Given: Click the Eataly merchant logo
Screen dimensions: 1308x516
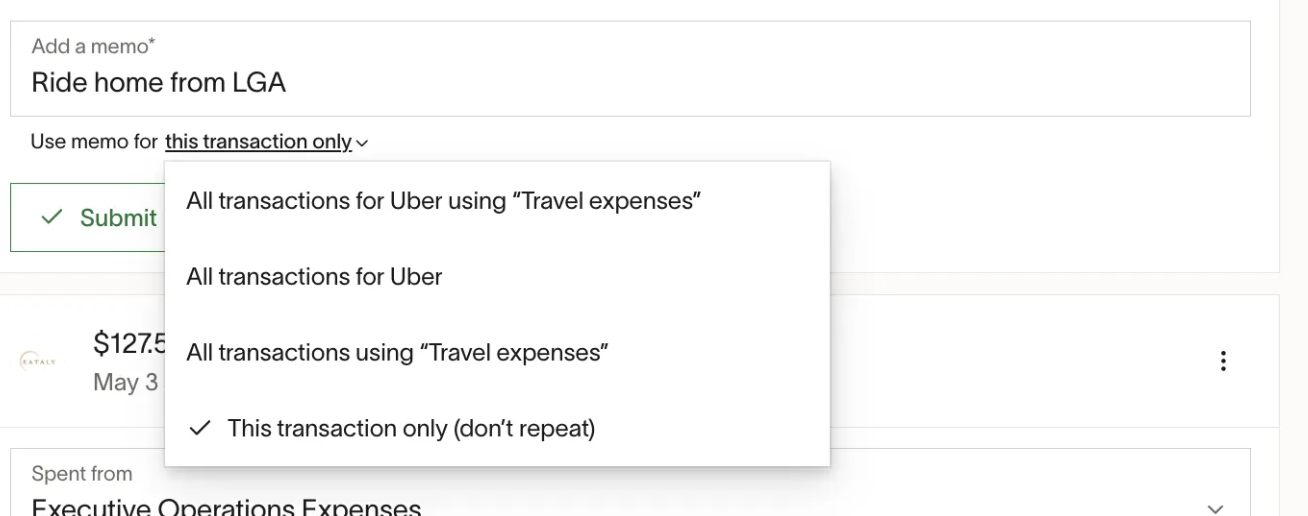Looking at the screenshot, I should click(x=39, y=361).
